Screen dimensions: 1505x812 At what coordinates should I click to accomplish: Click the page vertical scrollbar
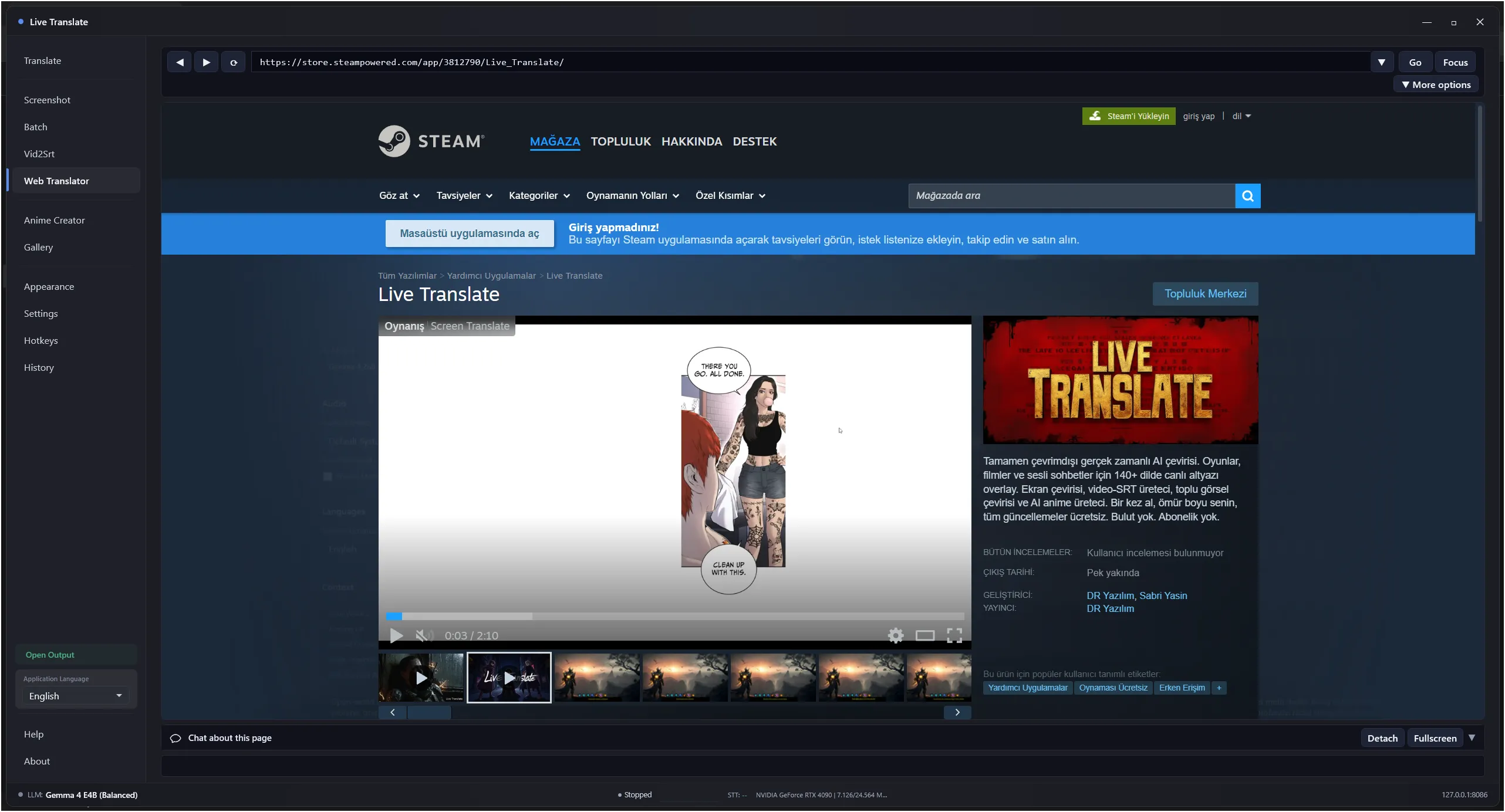pyautogui.click(x=1479, y=164)
